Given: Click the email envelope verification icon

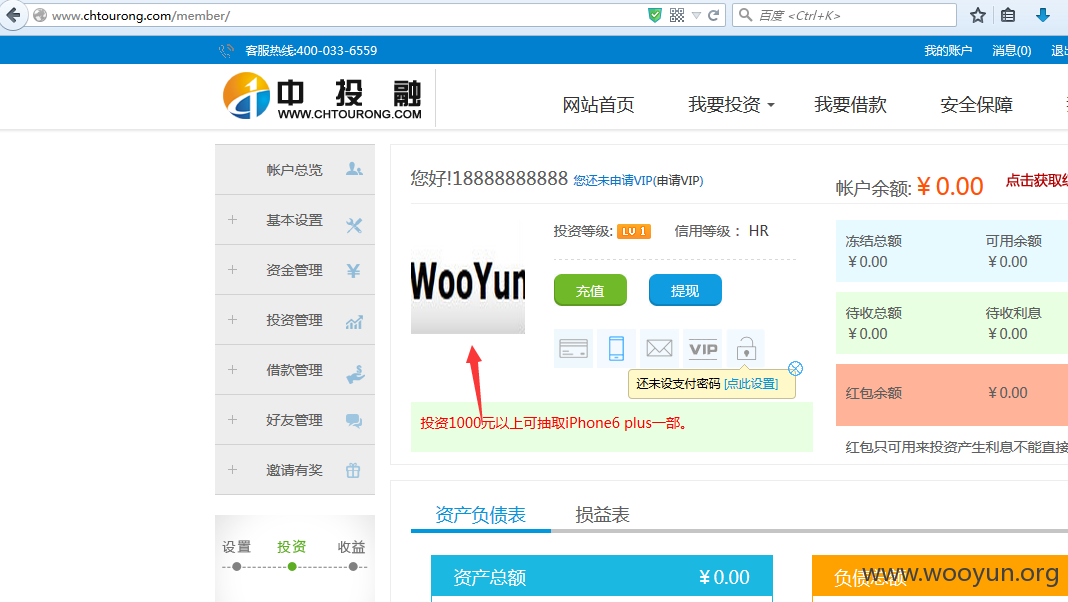Looking at the screenshot, I should (659, 349).
